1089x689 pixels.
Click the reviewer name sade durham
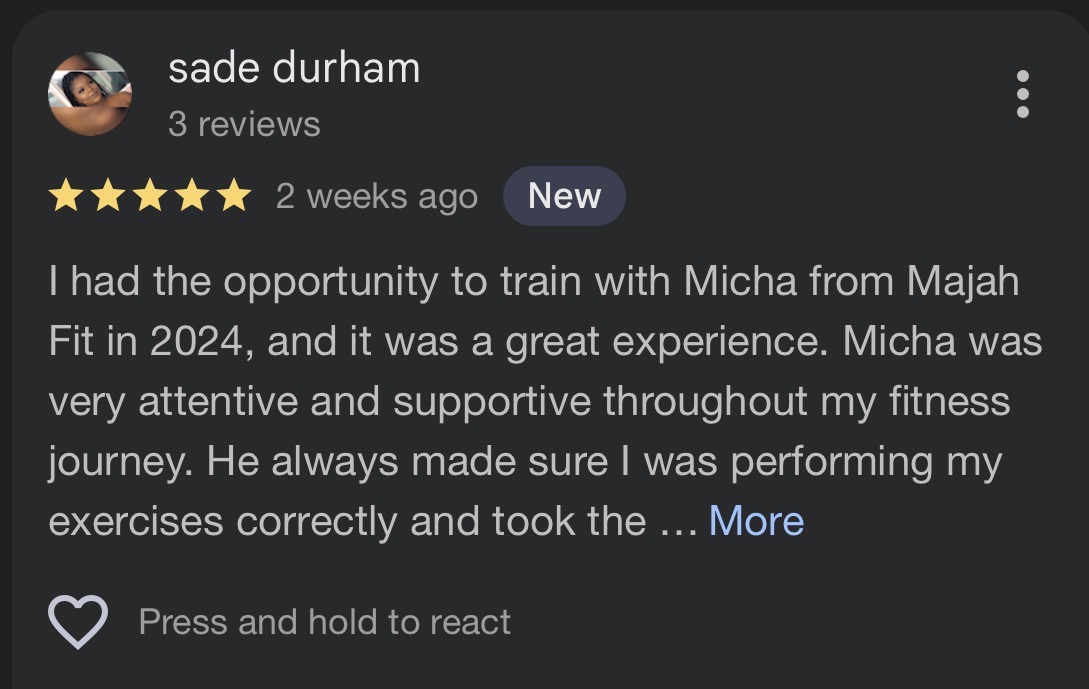pyautogui.click(x=294, y=66)
